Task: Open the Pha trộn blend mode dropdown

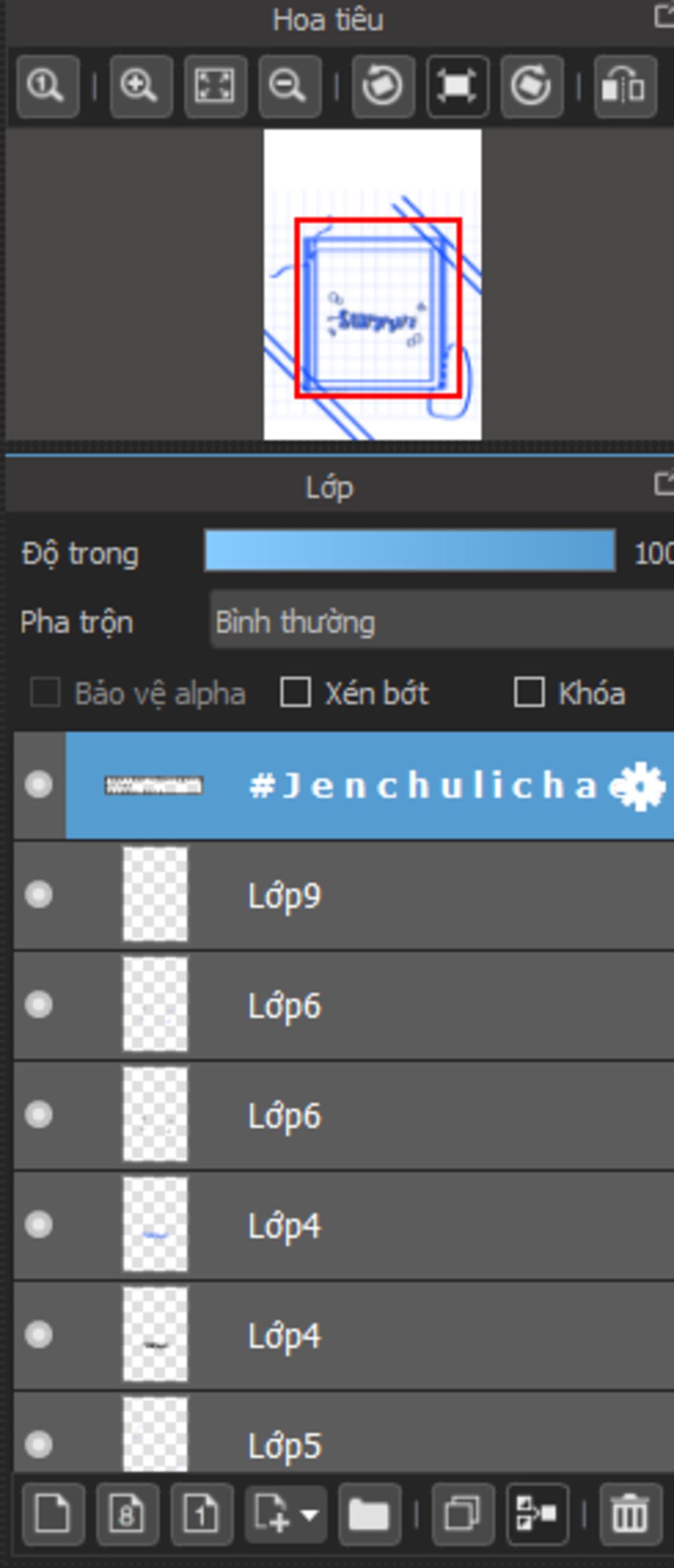Action: coord(442,622)
